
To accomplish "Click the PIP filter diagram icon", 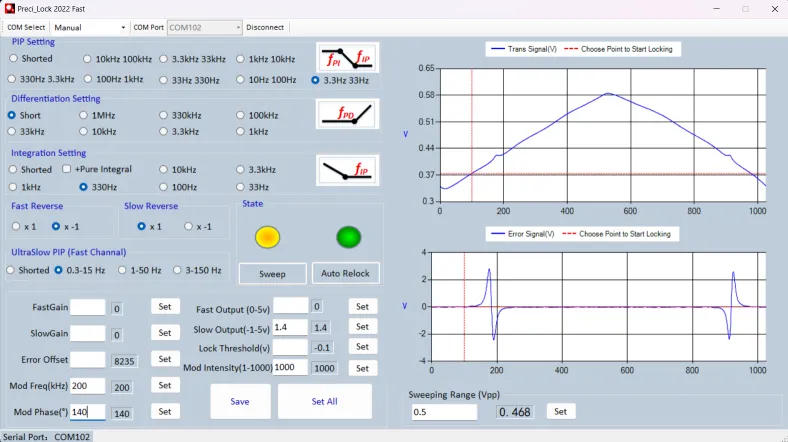I will coord(346,58).
